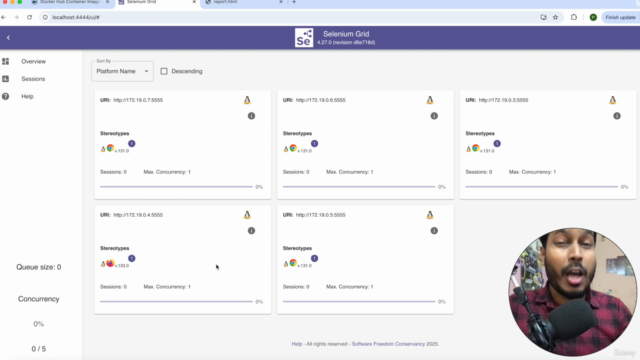
Task: Open a new browser tab
Action: tap(294, 2)
